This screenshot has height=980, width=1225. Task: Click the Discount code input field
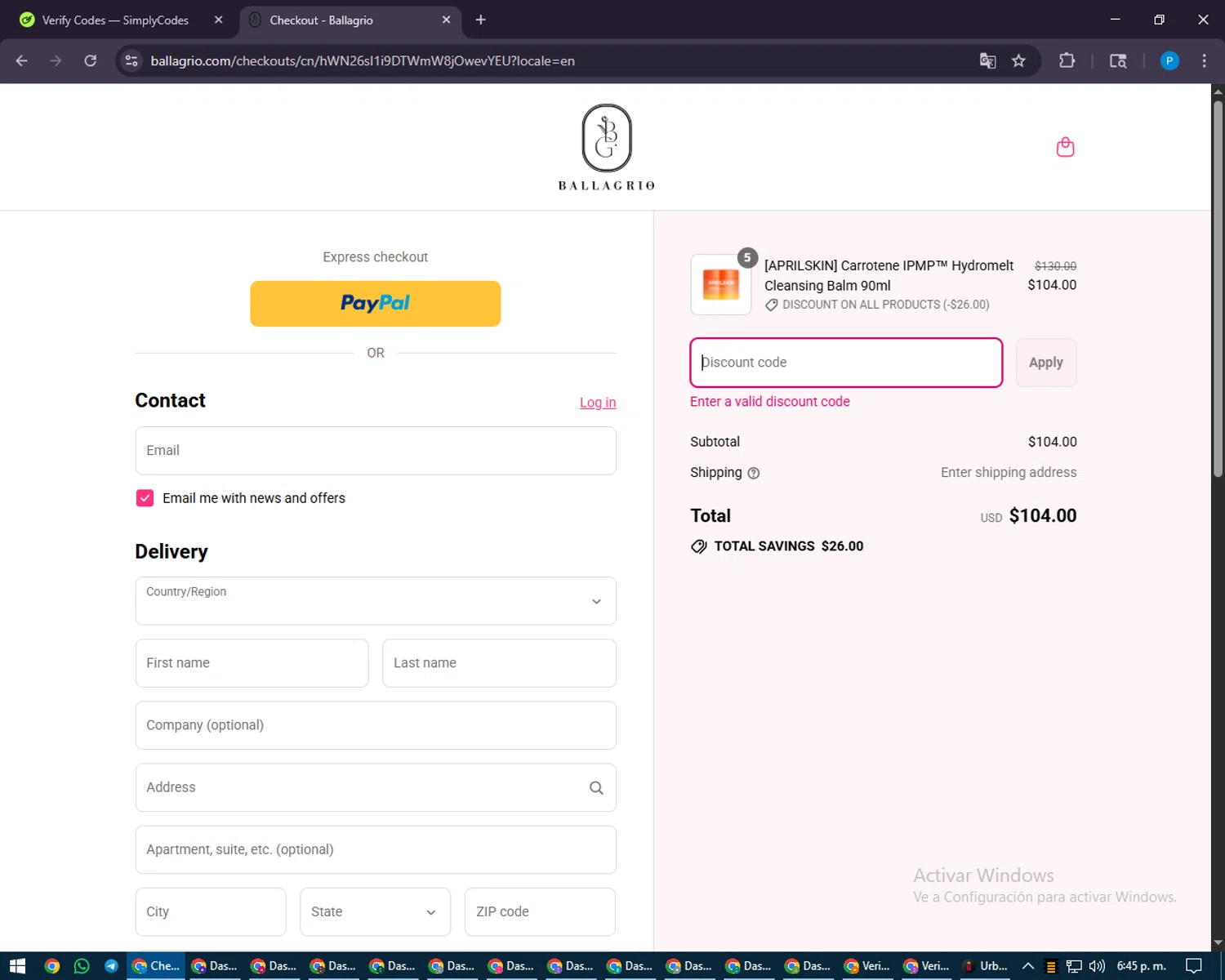[846, 363]
